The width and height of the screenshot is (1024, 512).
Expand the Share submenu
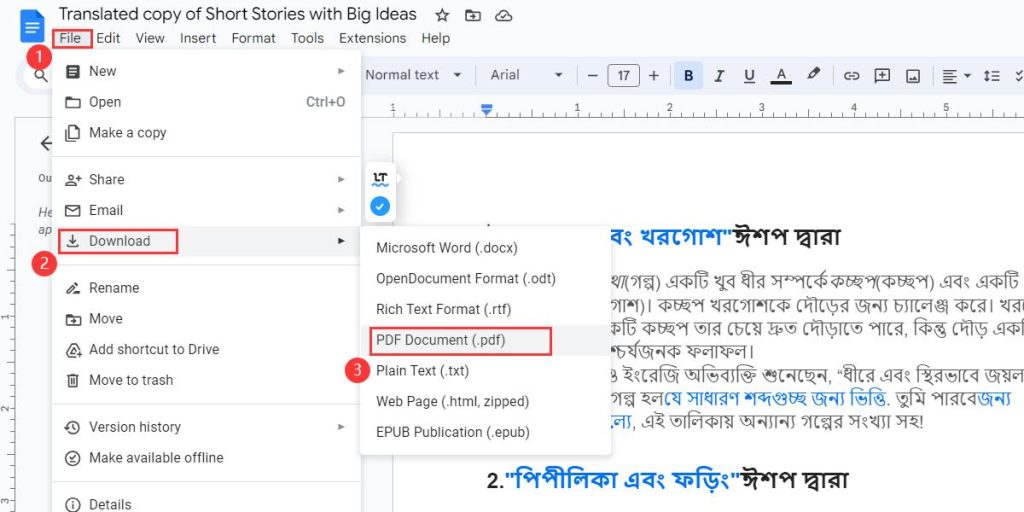[206, 179]
